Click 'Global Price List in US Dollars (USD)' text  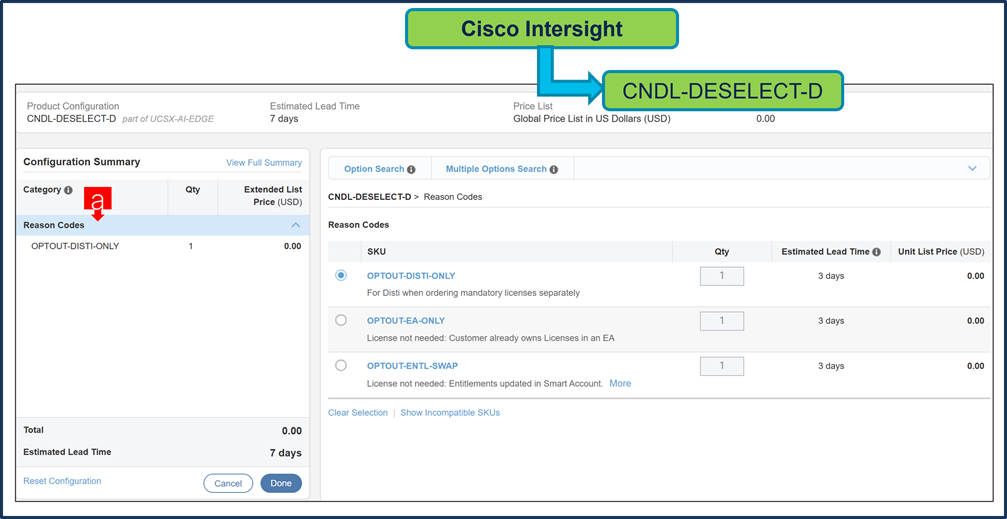pyautogui.click(x=591, y=118)
